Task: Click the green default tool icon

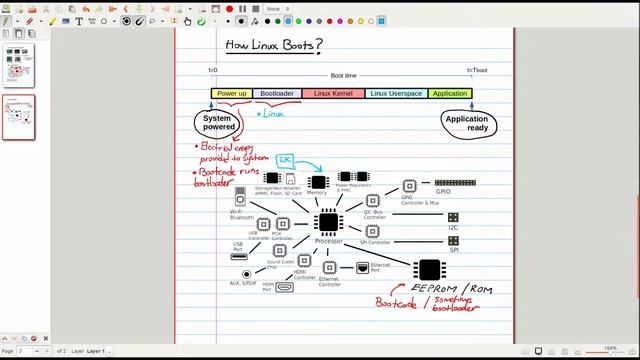Action: [x=201, y=21]
